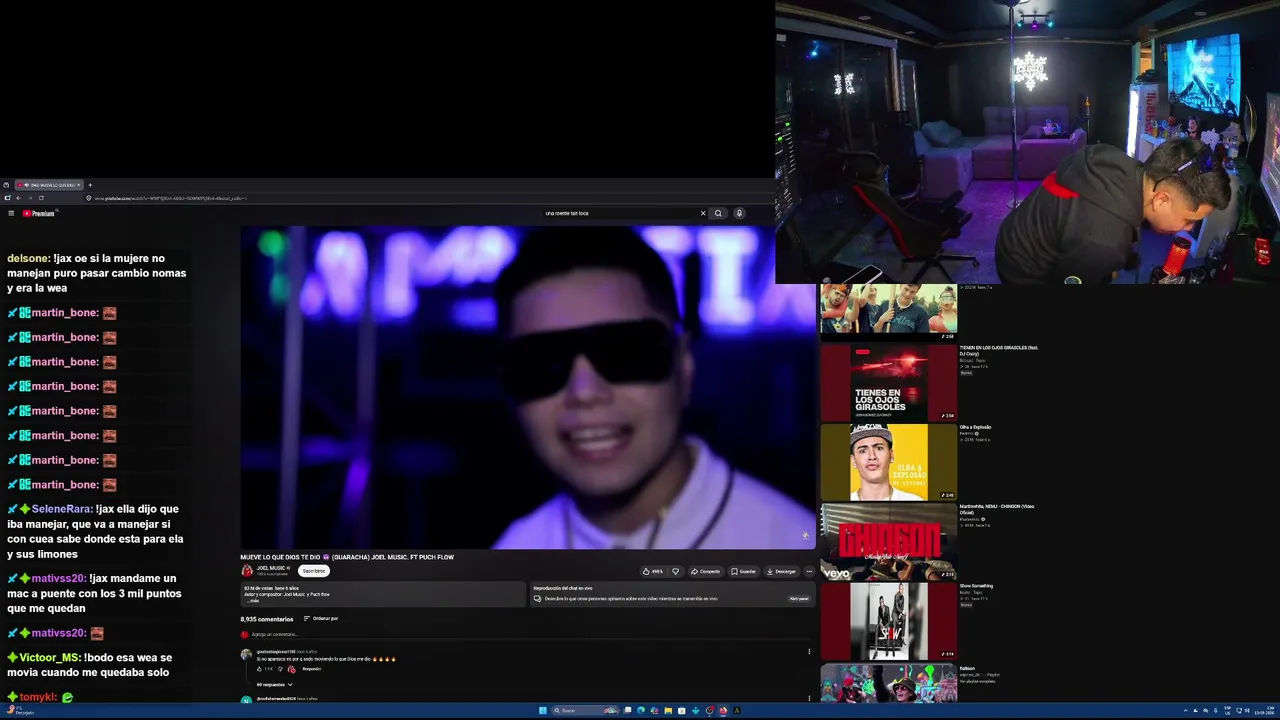
Task: Open the JOEL MUSIC channel avatar
Action: coord(247,571)
